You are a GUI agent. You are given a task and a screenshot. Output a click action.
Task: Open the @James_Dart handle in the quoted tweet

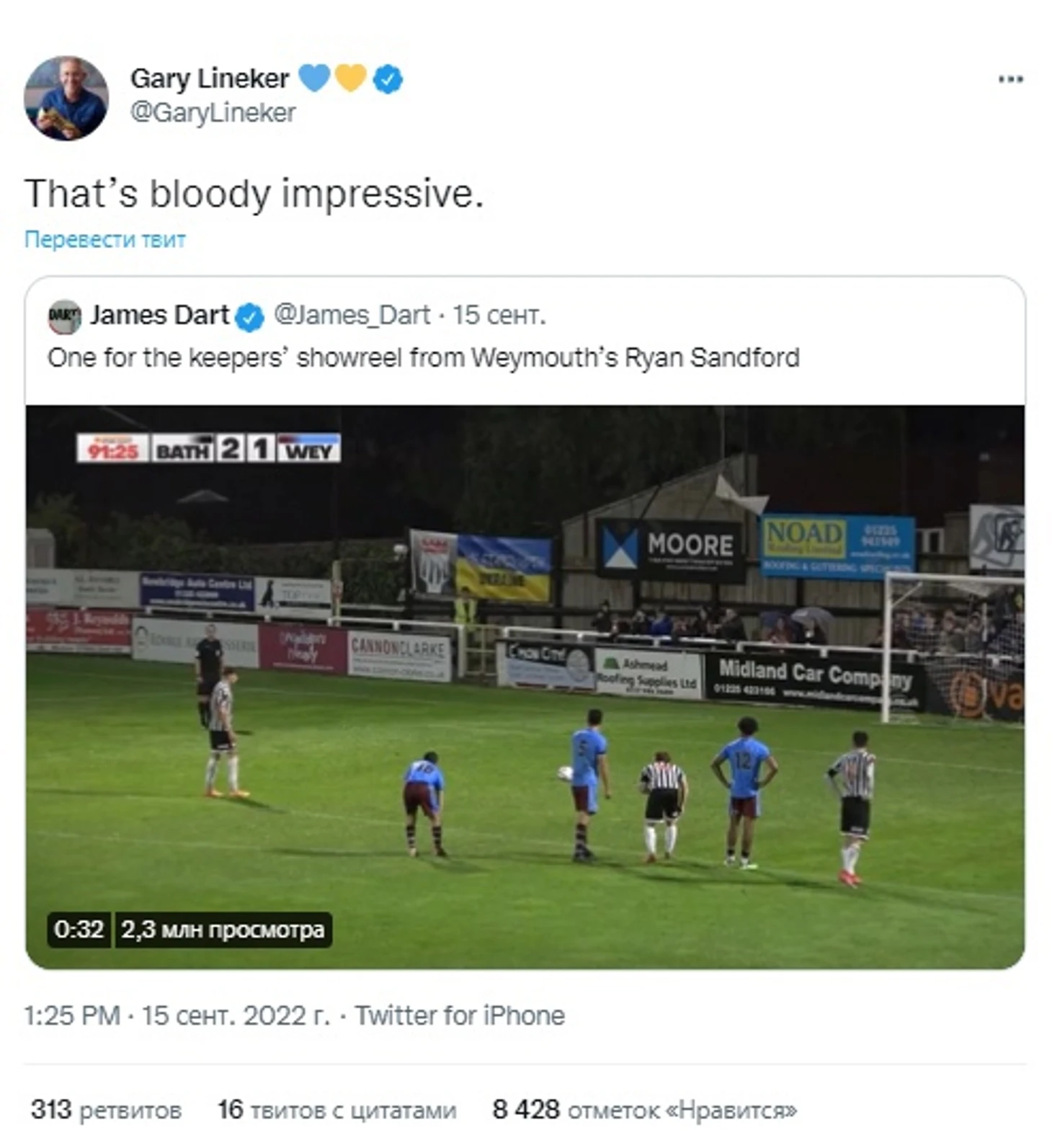[352, 315]
